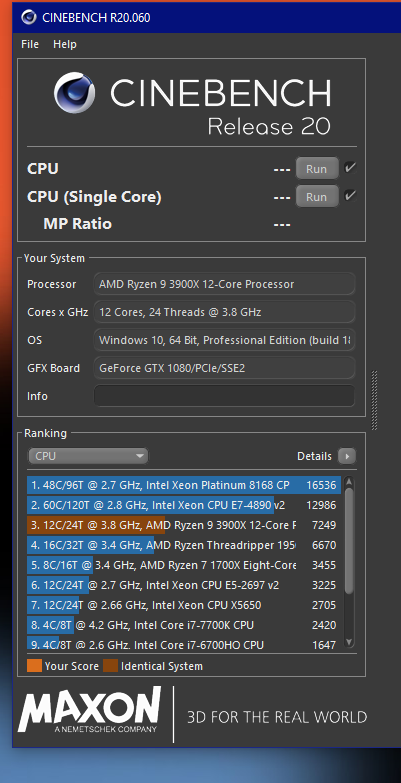Click the 16536 score value
The width and height of the screenshot is (401, 783).
tap(321, 485)
